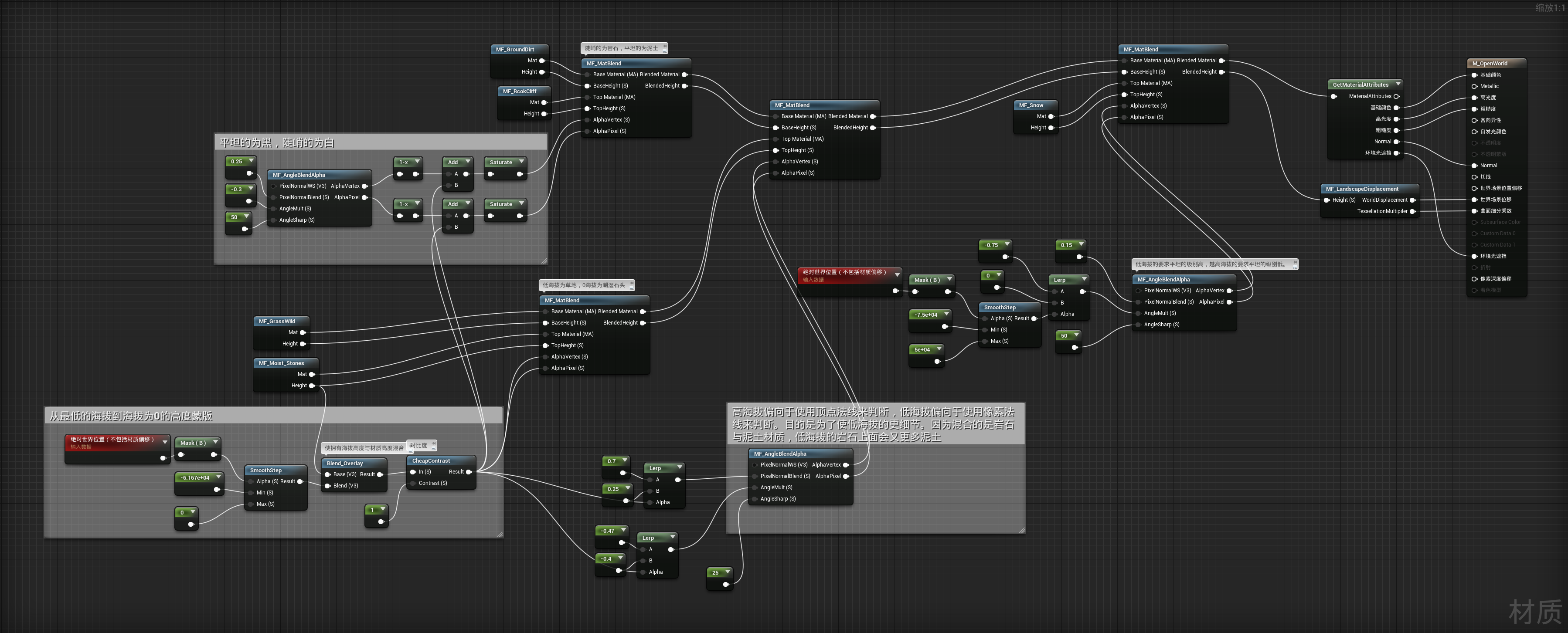Expand the -0.3 constant node arrow

click(250, 189)
